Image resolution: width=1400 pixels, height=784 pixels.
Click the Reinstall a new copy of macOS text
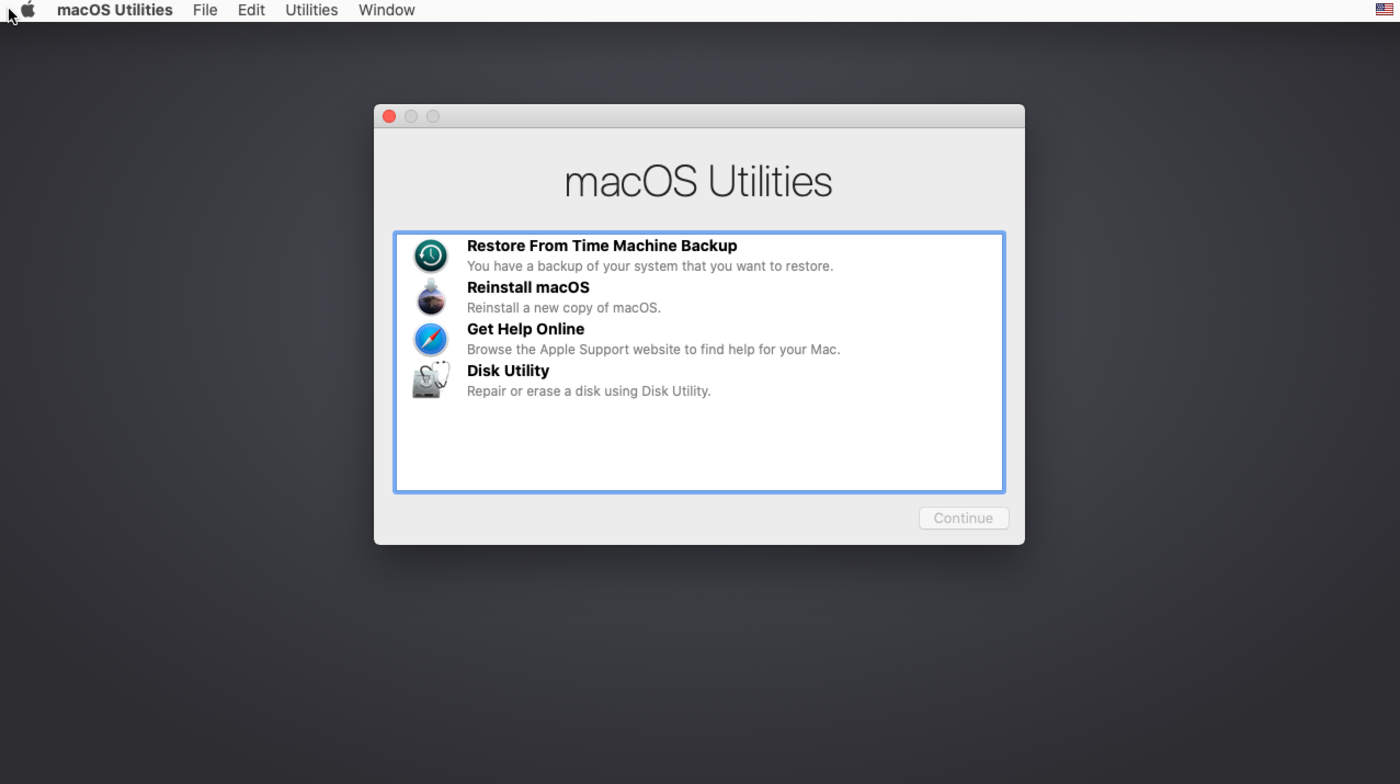[x=563, y=308]
